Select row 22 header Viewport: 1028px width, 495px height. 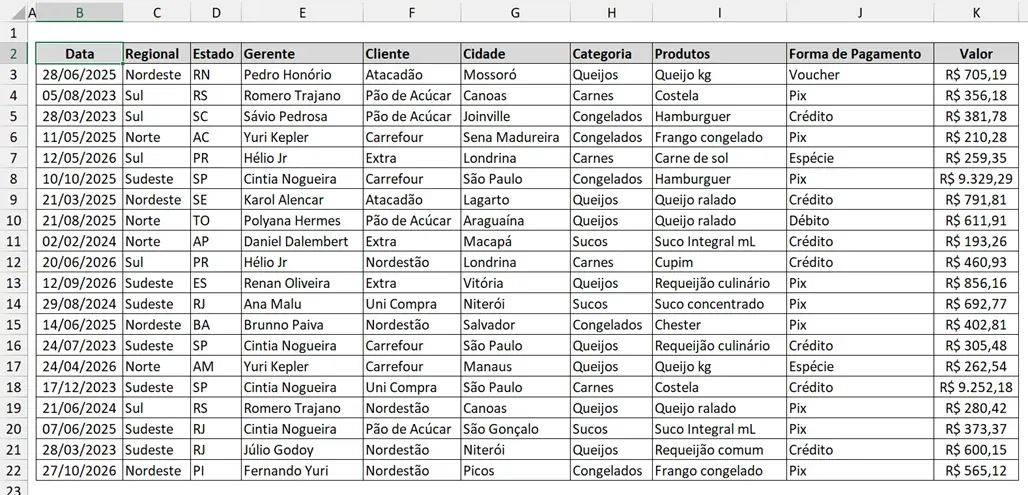point(13,471)
